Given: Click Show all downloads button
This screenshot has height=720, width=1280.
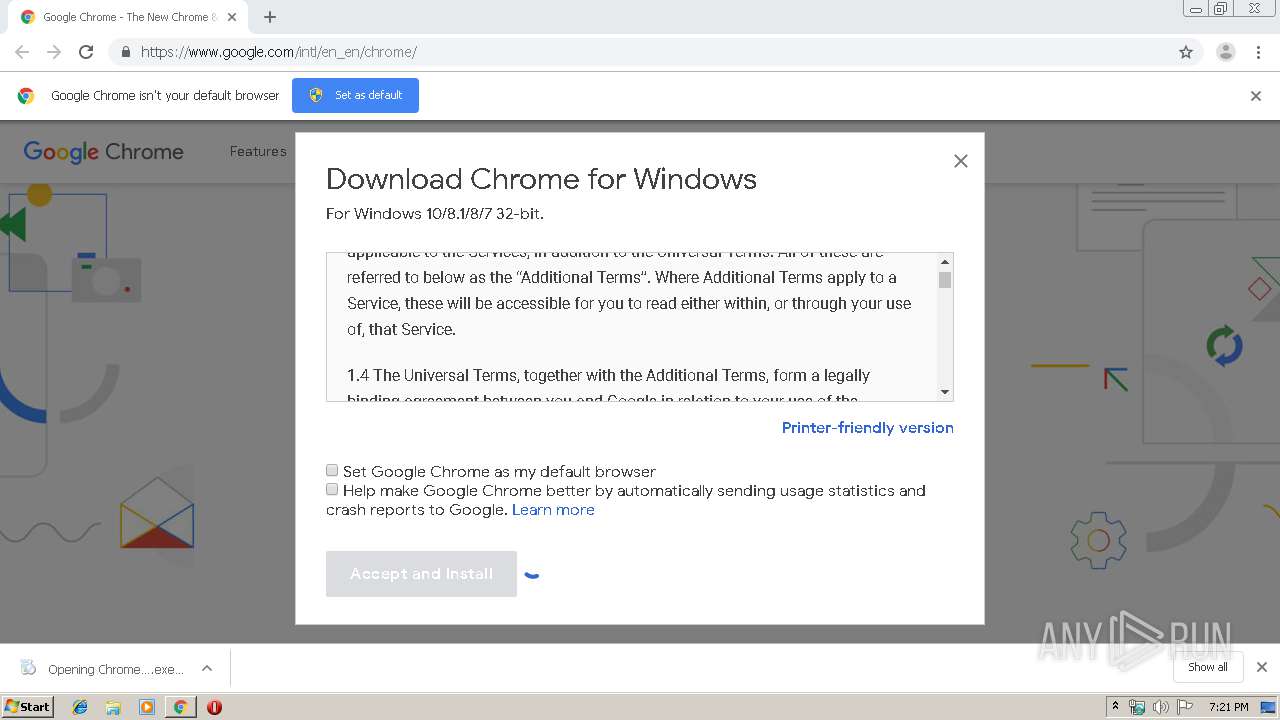Looking at the screenshot, I should click(1208, 667).
